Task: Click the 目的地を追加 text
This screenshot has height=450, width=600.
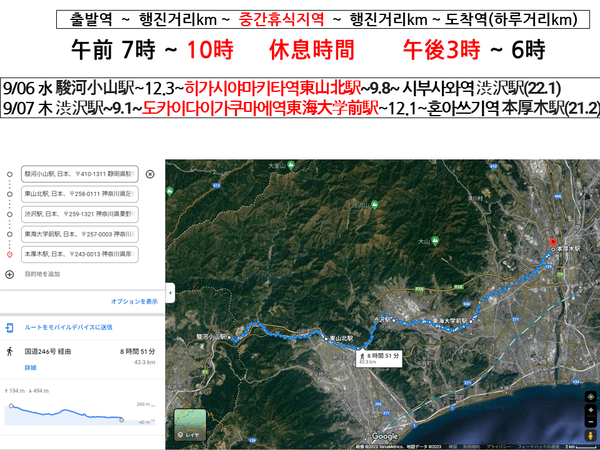Action: (42, 273)
